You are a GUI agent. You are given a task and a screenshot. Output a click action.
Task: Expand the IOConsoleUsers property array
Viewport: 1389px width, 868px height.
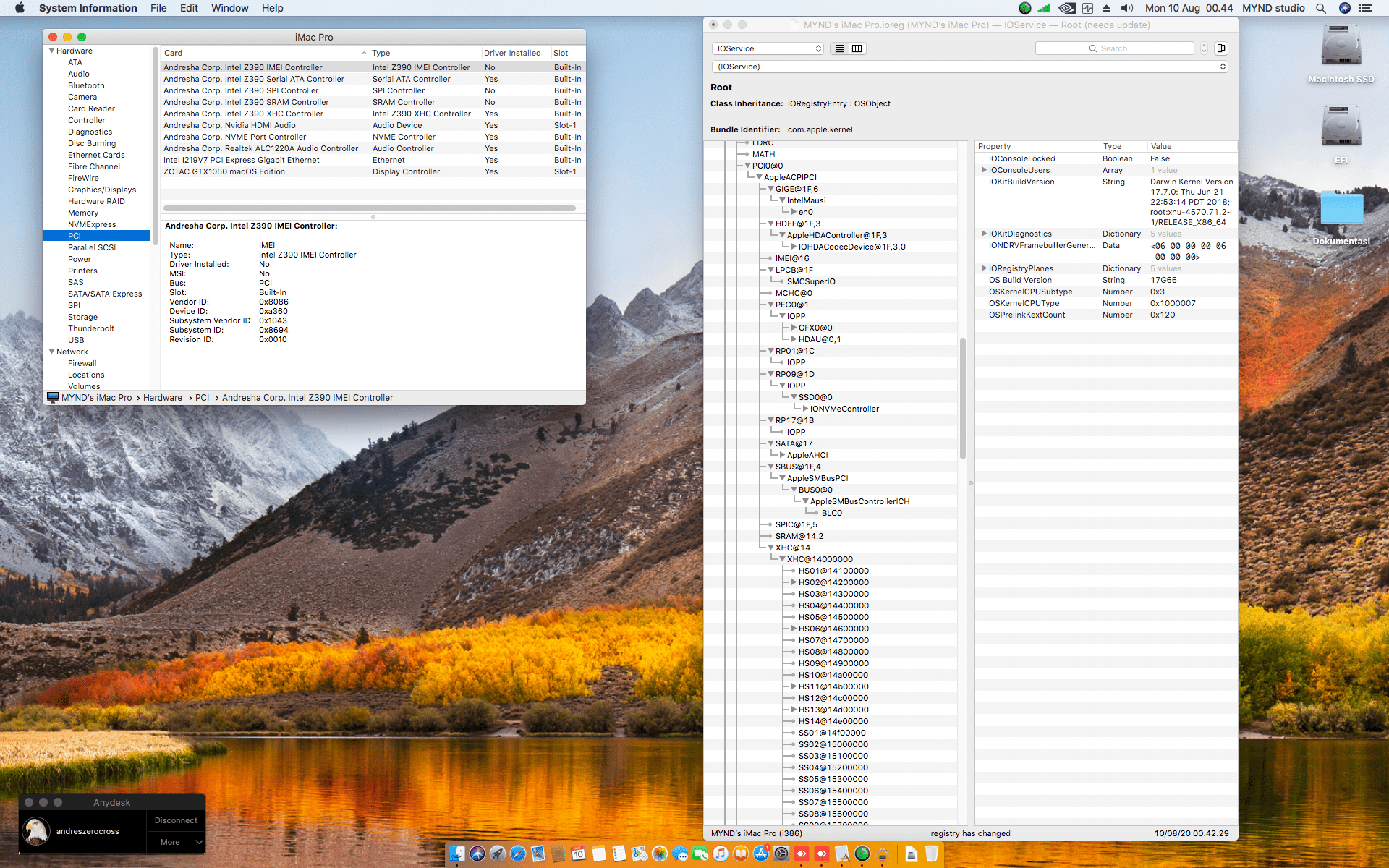(984, 170)
